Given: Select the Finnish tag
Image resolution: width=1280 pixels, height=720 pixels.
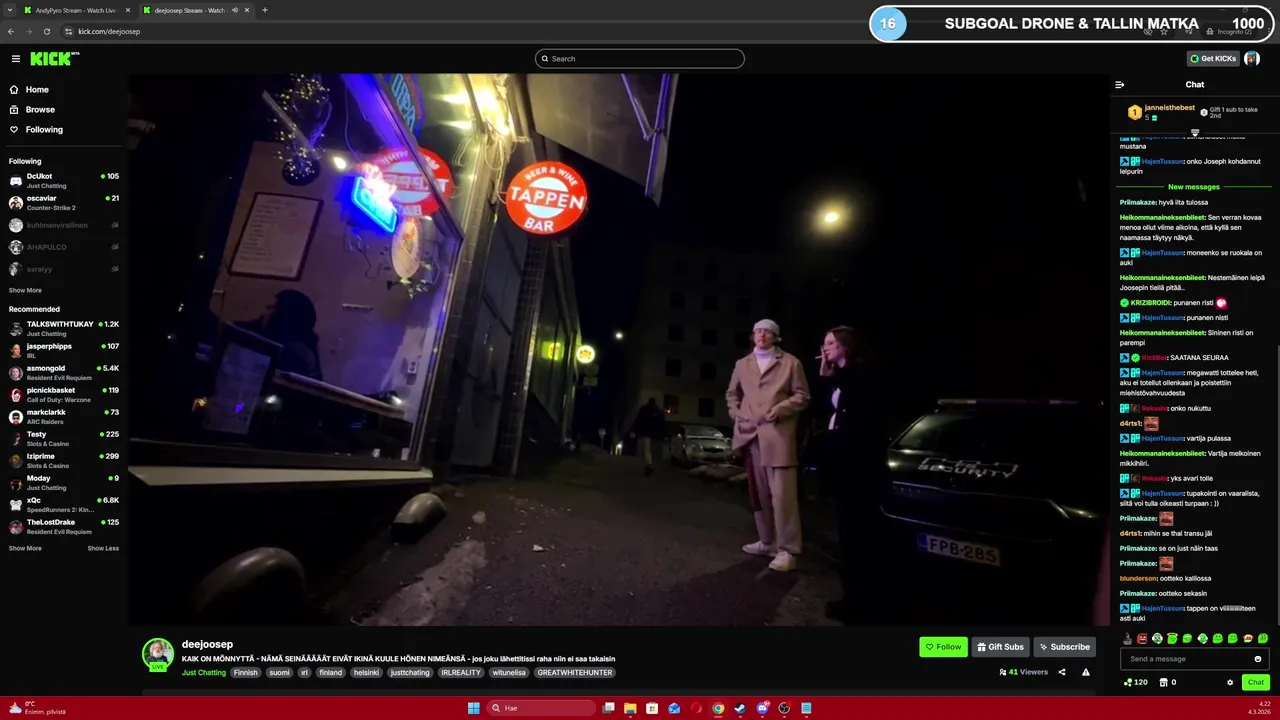Looking at the screenshot, I should click(x=246, y=673).
